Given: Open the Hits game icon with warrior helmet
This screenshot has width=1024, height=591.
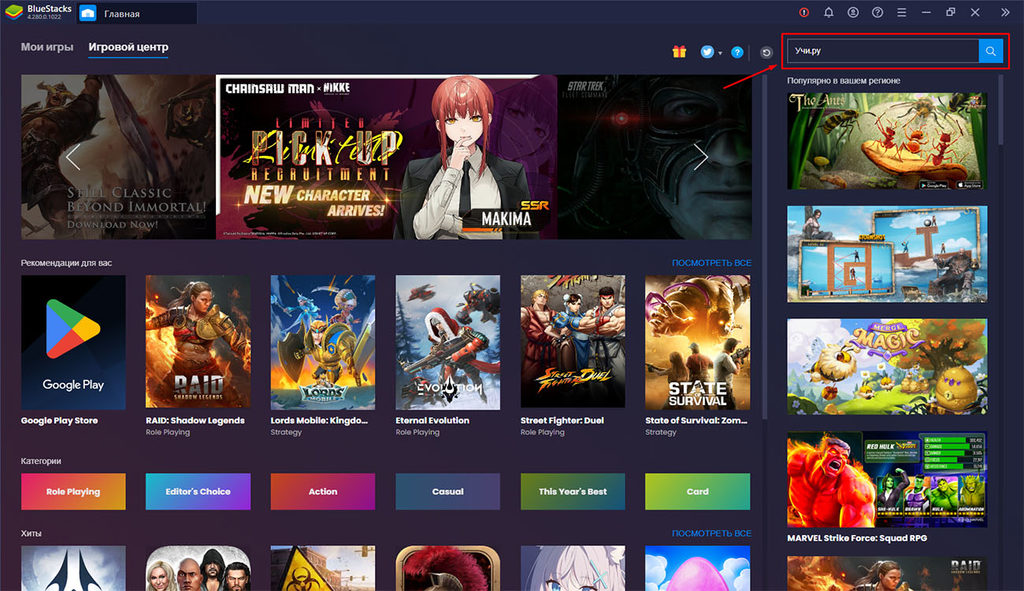Looking at the screenshot, I should 448,568.
